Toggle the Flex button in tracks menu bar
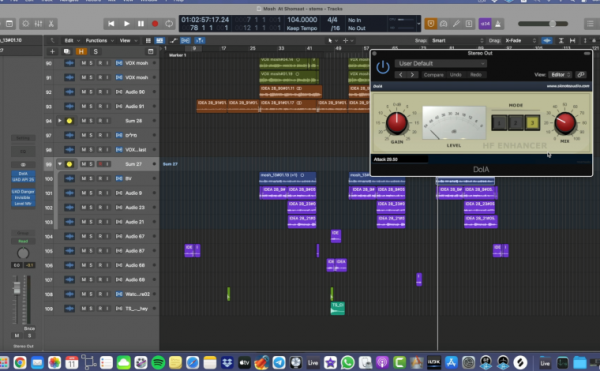 coord(185,41)
